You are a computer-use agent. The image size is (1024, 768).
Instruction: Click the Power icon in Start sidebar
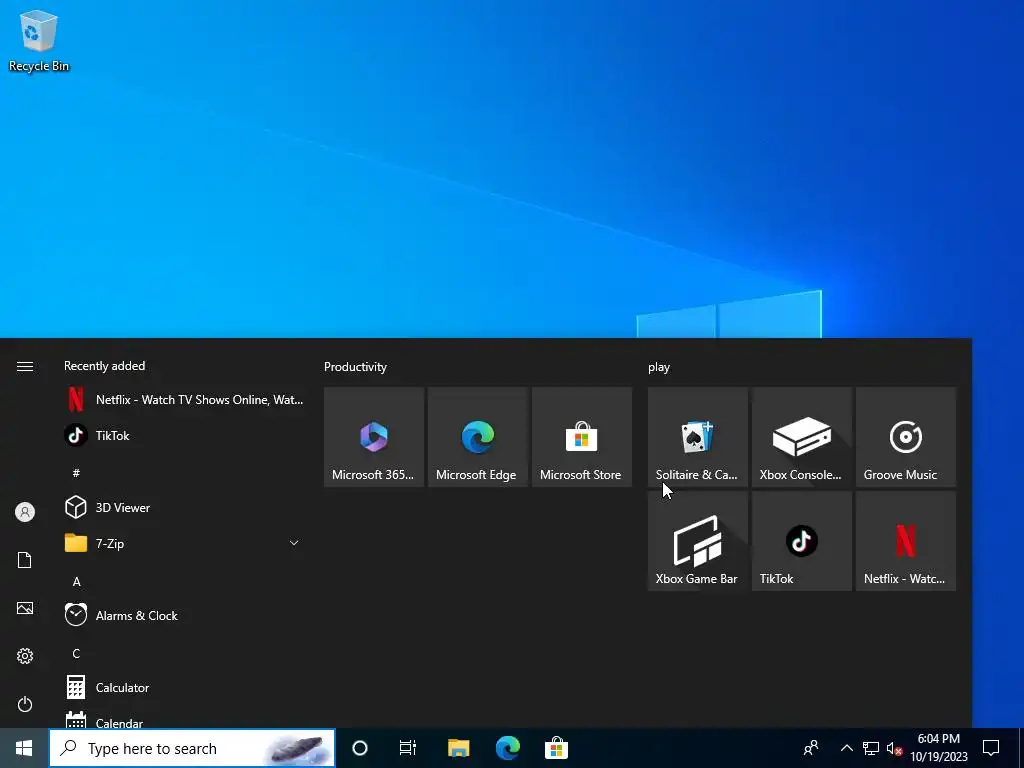click(x=25, y=704)
